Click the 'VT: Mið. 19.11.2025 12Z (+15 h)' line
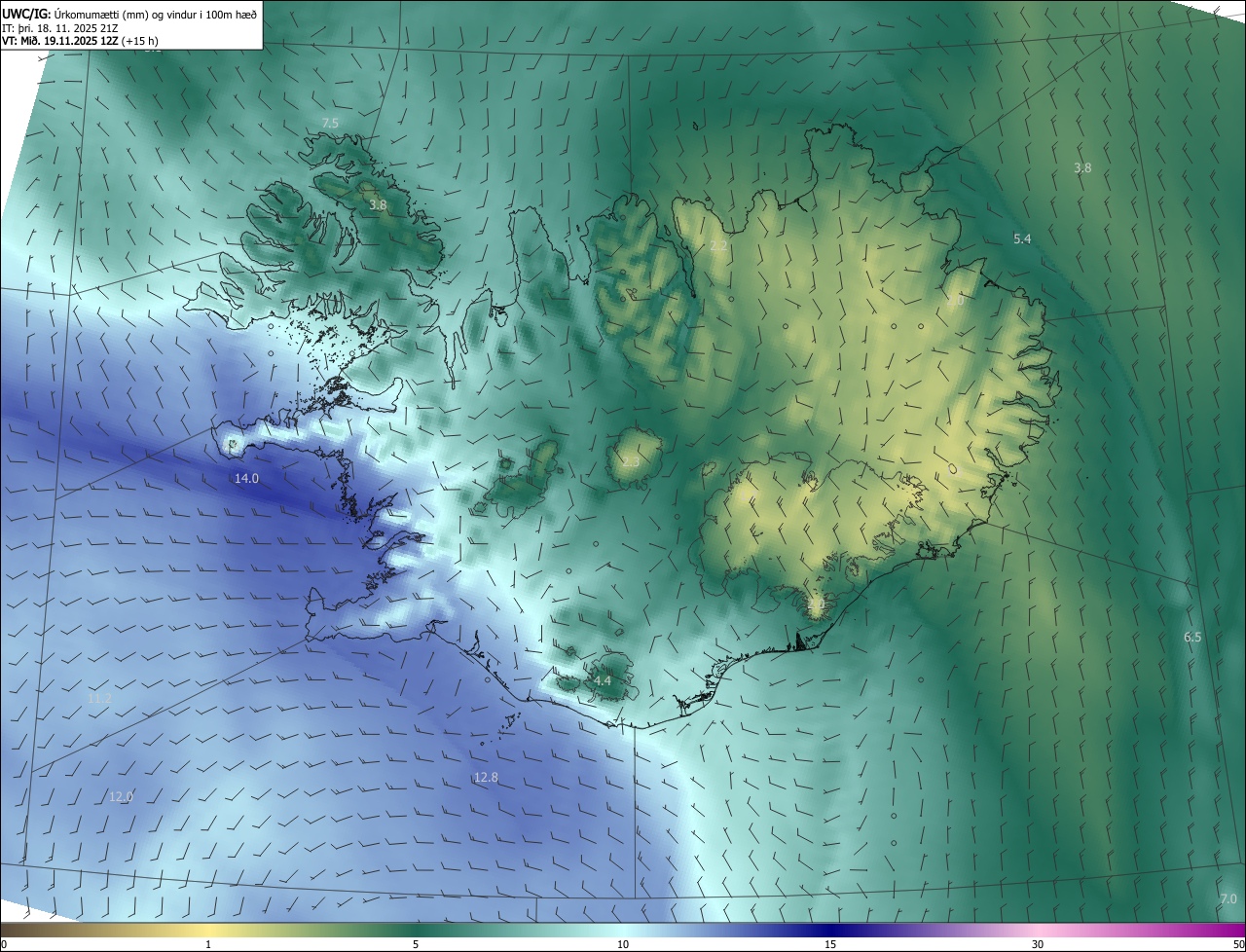Image resolution: width=1246 pixels, height=952 pixels. (80, 41)
